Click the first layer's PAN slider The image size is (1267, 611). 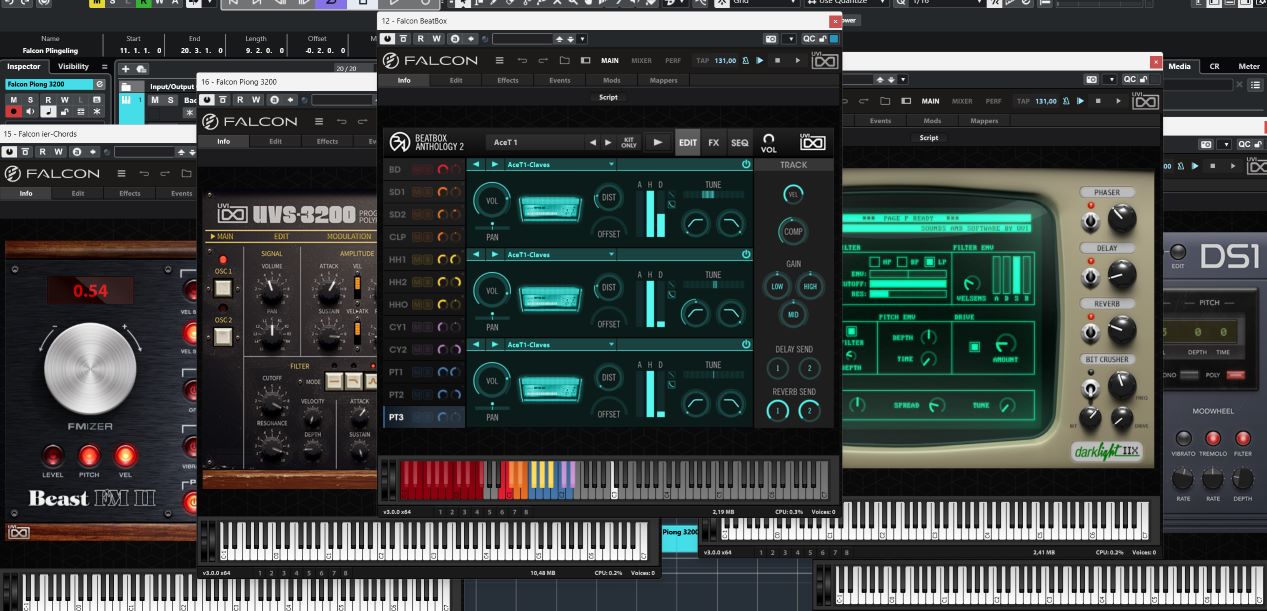(x=492, y=227)
